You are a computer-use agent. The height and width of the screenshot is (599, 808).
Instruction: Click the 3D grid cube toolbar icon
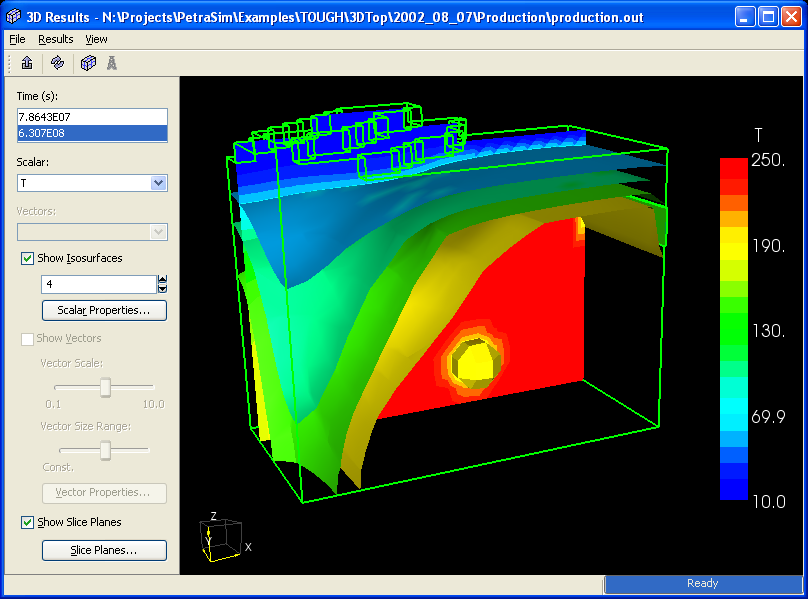88,63
